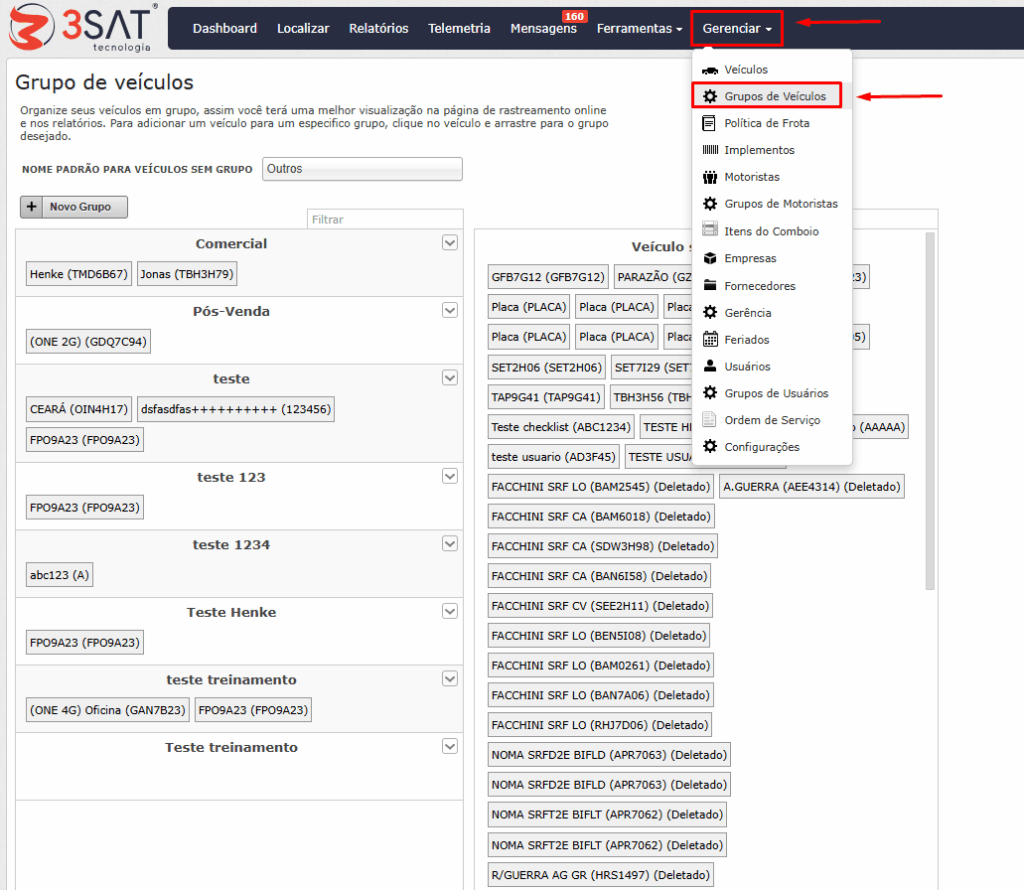Open the Telemetria tab in navigation bar
This screenshot has width=1024, height=890.
pyautogui.click(x=459, y=28)
